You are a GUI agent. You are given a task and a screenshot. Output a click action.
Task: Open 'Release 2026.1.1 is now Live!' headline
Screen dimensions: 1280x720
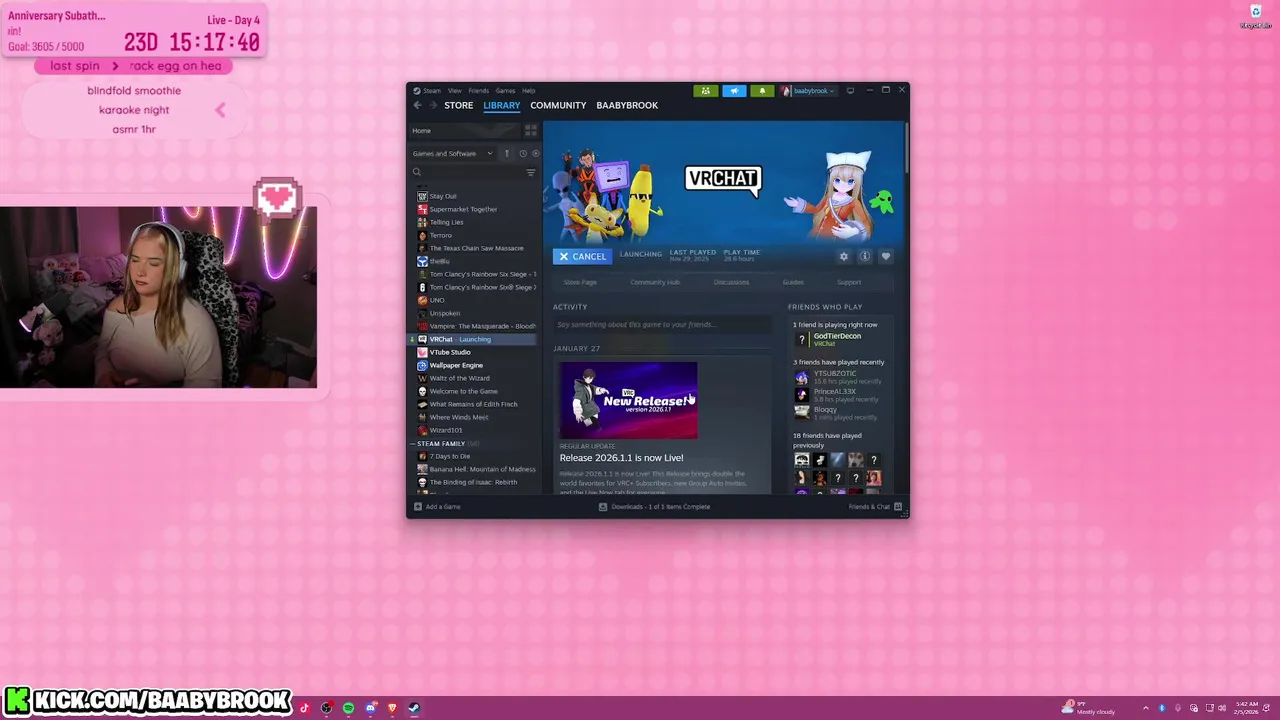[622, 458]
